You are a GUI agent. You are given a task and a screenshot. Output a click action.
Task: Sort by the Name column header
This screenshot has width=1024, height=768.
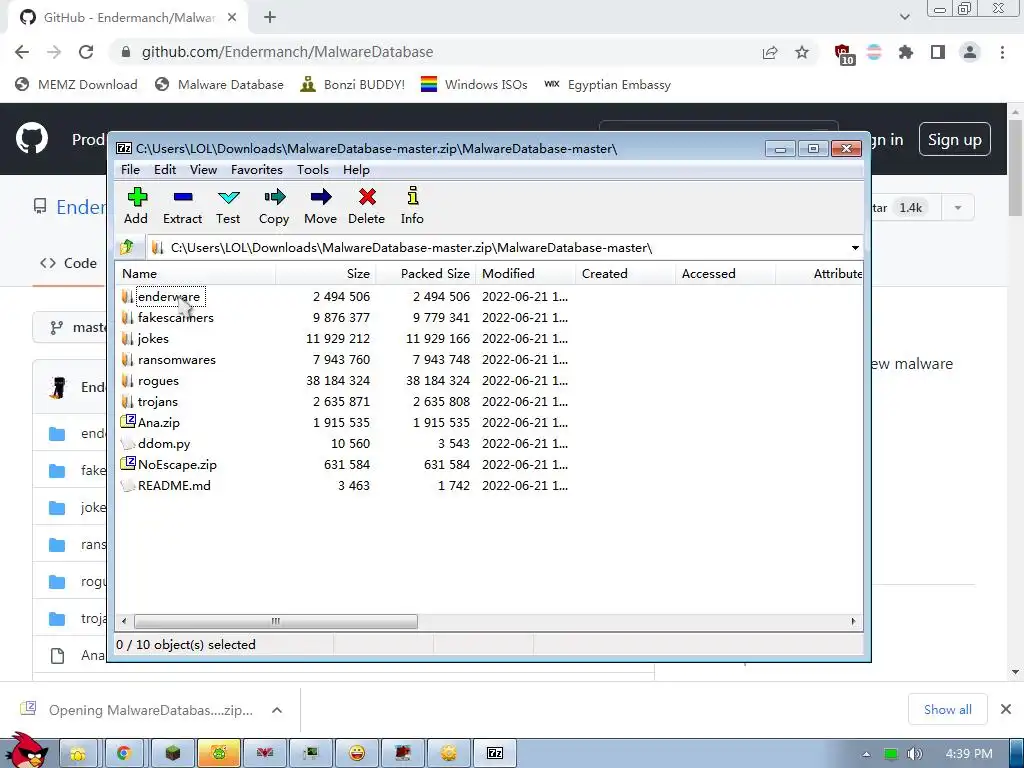tap(195, 274)
